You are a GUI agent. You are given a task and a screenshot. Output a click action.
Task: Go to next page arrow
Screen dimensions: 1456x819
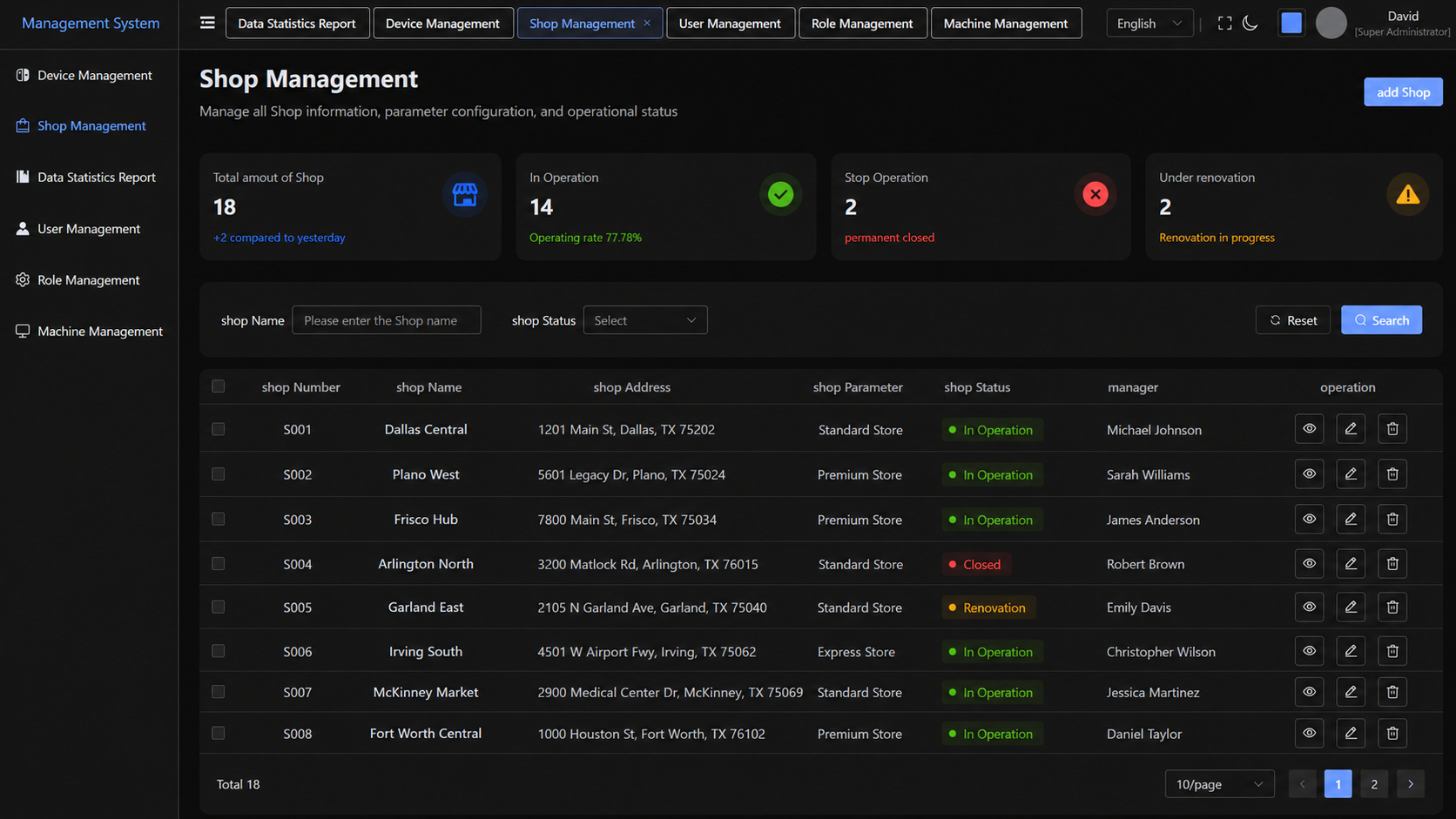1411,784
